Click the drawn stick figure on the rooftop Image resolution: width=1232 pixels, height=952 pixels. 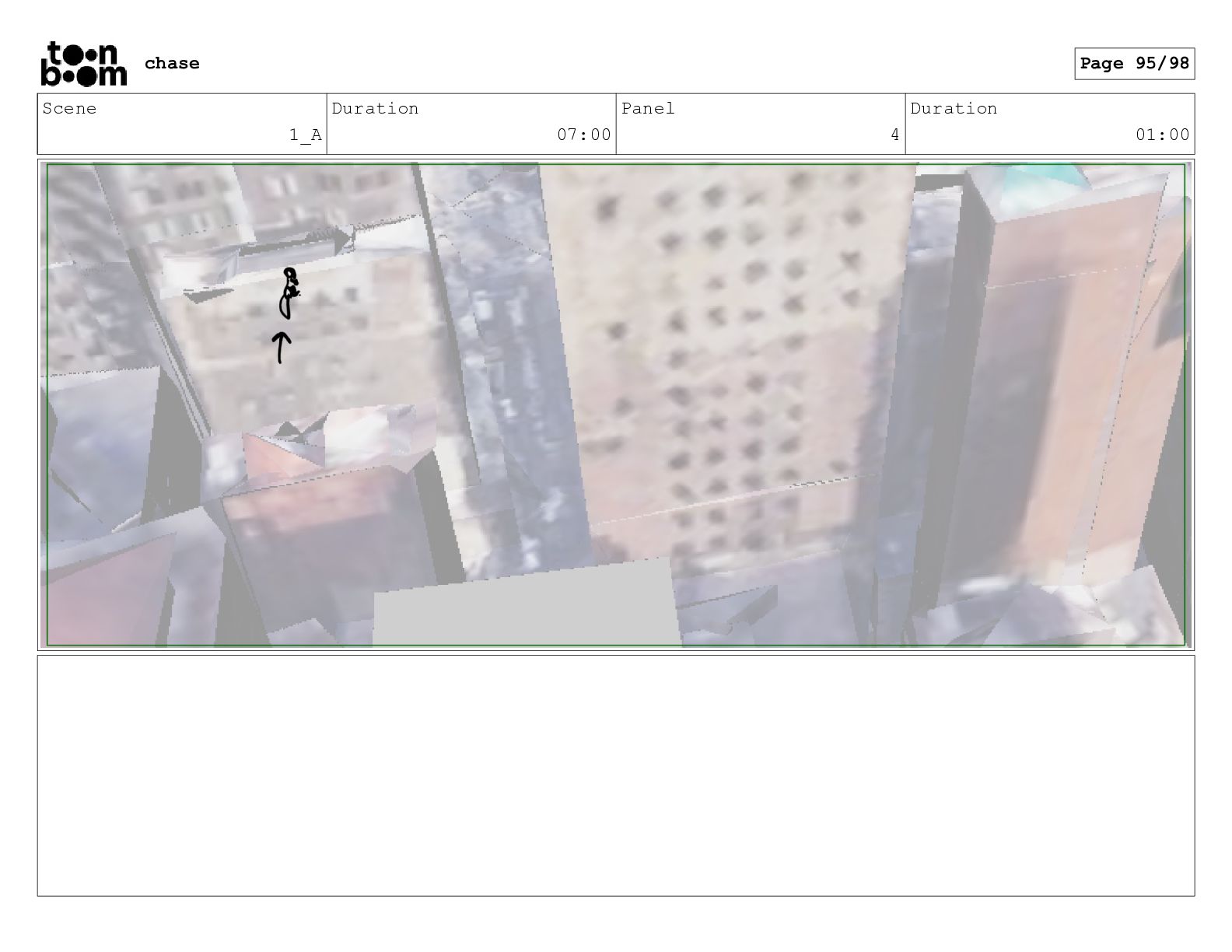pyautogui.click(x=289, y=293)
